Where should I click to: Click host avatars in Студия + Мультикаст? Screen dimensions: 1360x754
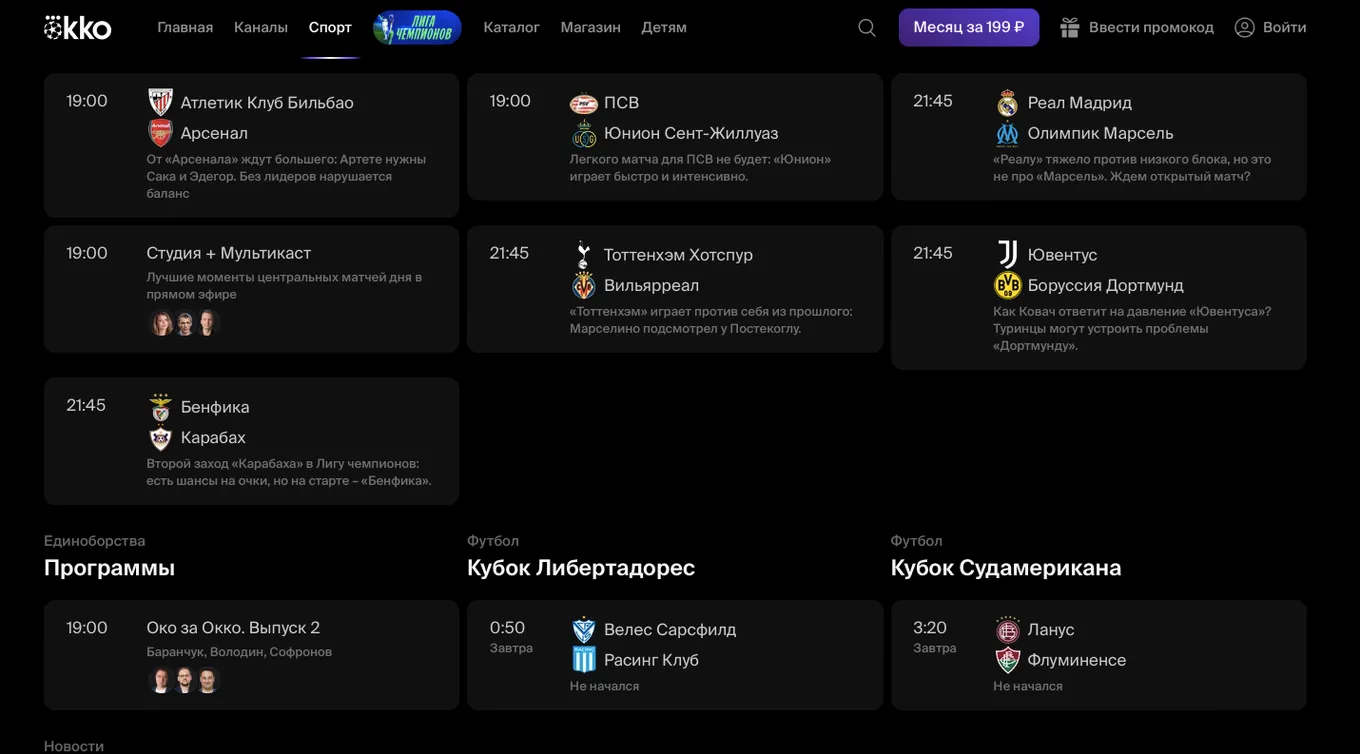(x=184, y=323)
